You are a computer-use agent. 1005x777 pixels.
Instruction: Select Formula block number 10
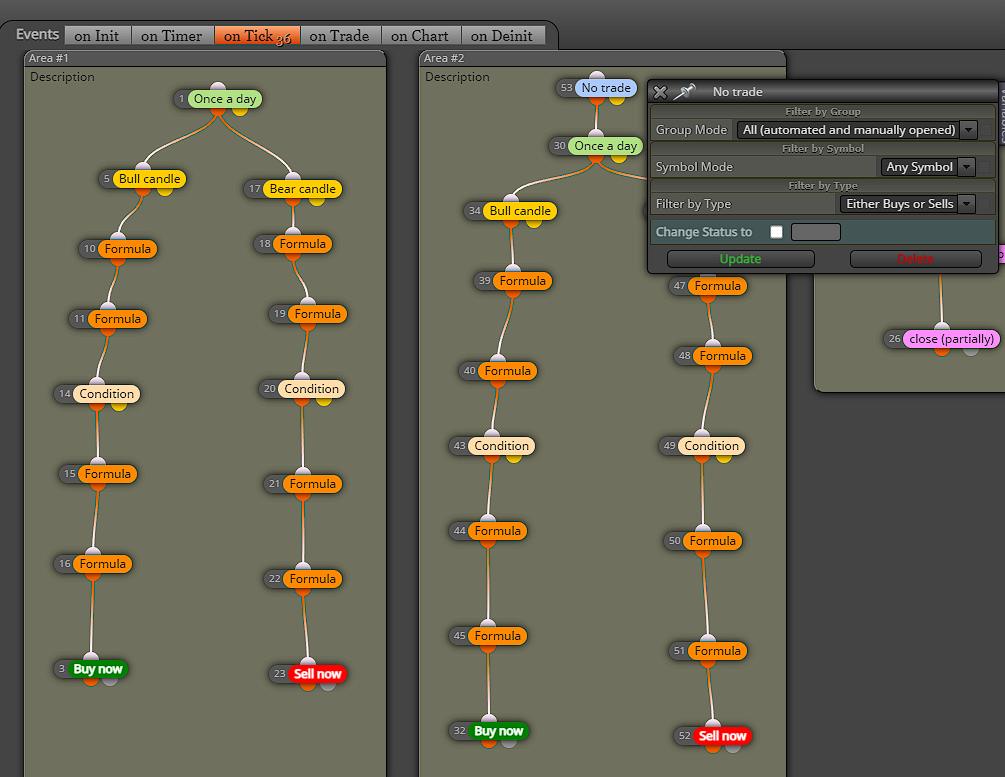[128, 249]
